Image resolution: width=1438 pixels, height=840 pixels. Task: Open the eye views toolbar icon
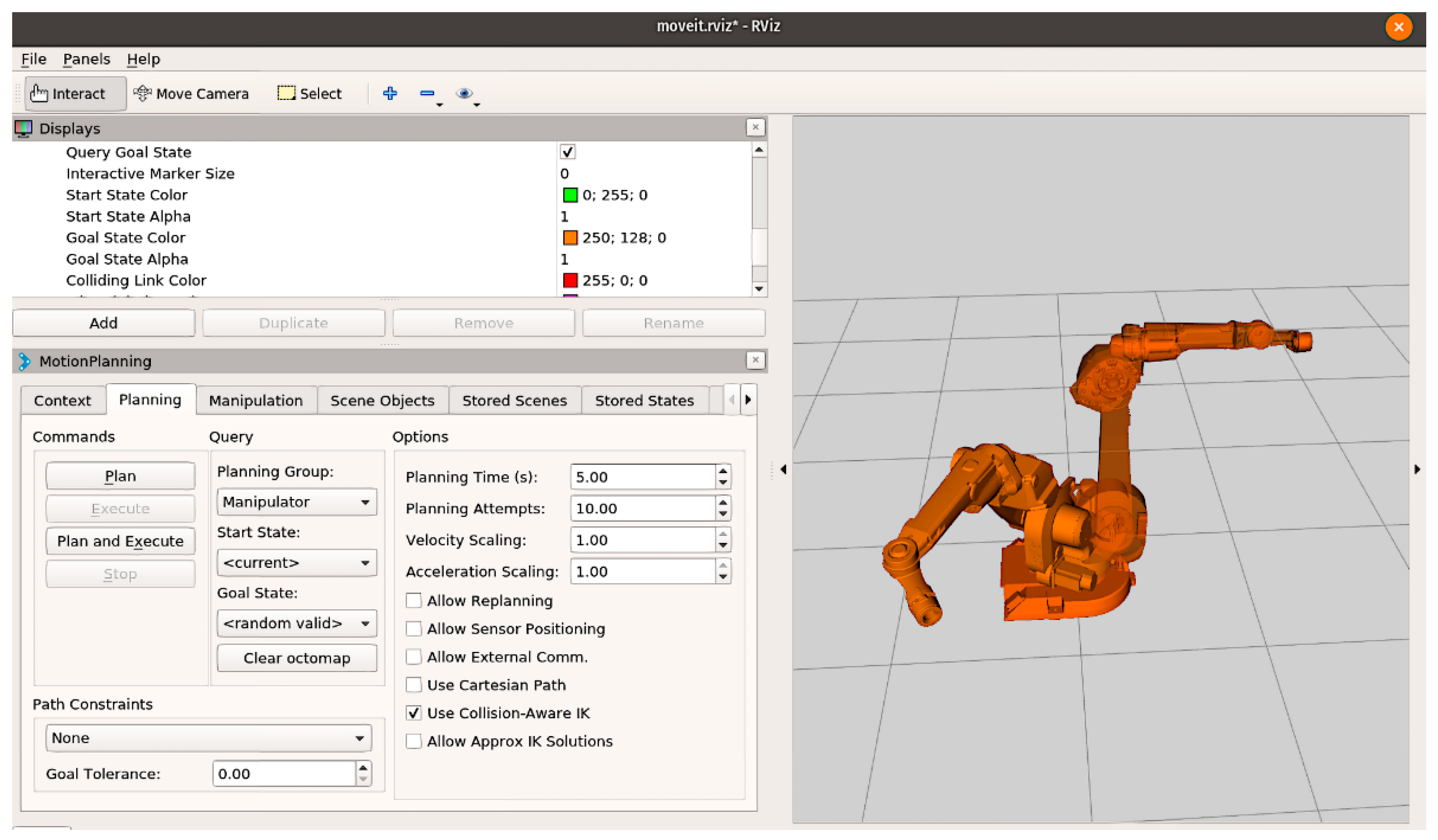[x=464, y=93]
